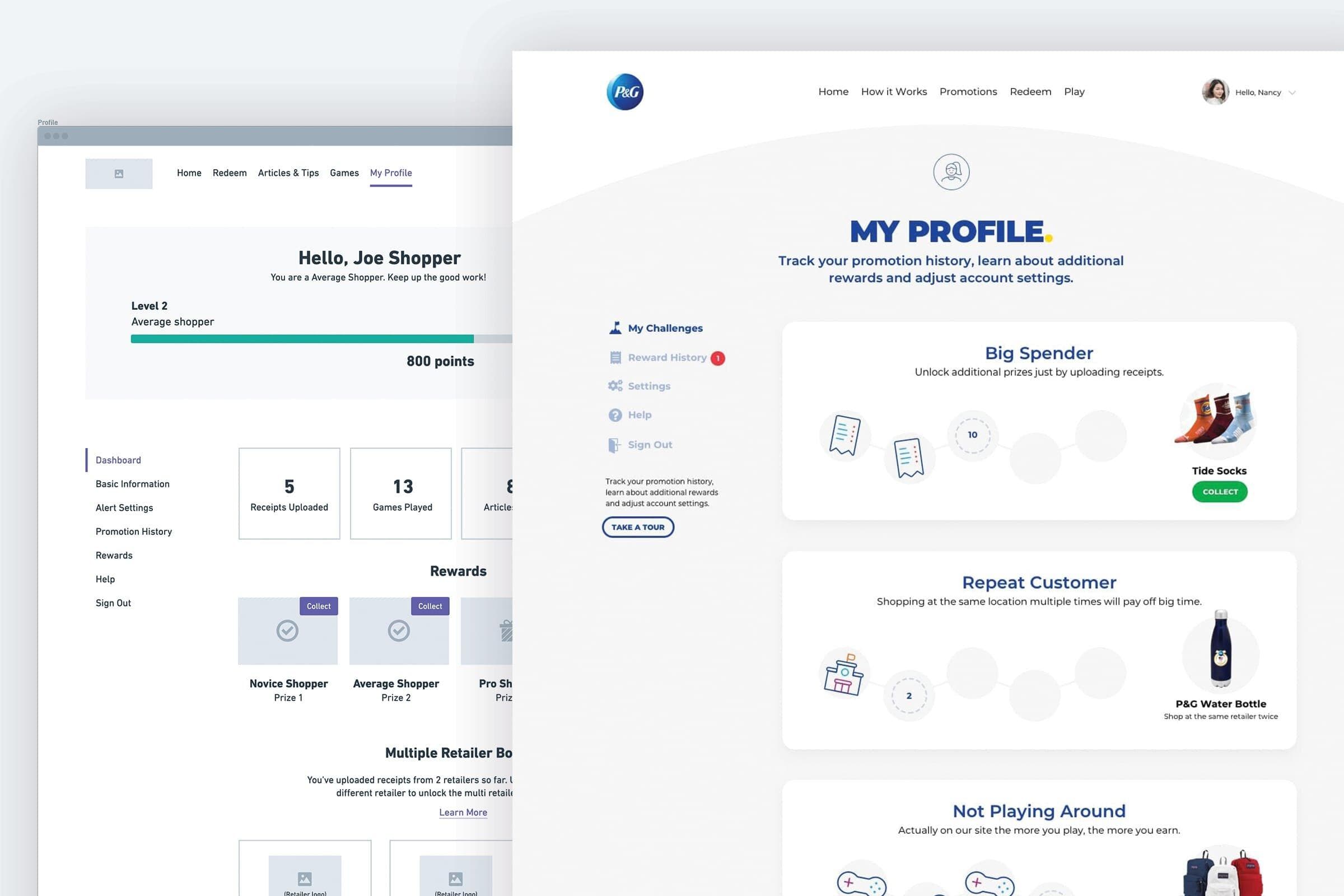Click the My Challenges sidebar icon

pyautogui.click(x=614, y=327)
